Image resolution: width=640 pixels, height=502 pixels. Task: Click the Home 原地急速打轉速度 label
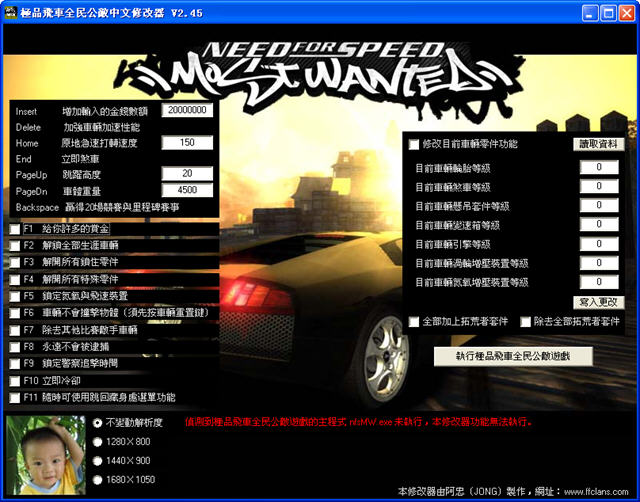pyautogui.click(x=76, y=143)
